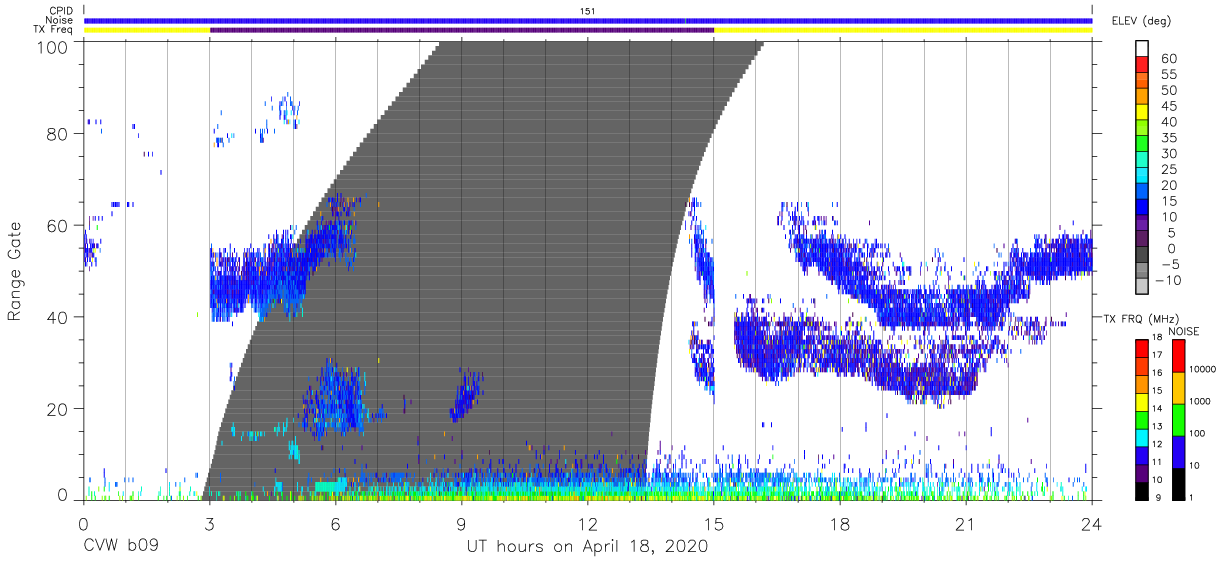Click the UT hours on April 18, 2020 title
Screen dimensions: 1228x567
[587, 547]
